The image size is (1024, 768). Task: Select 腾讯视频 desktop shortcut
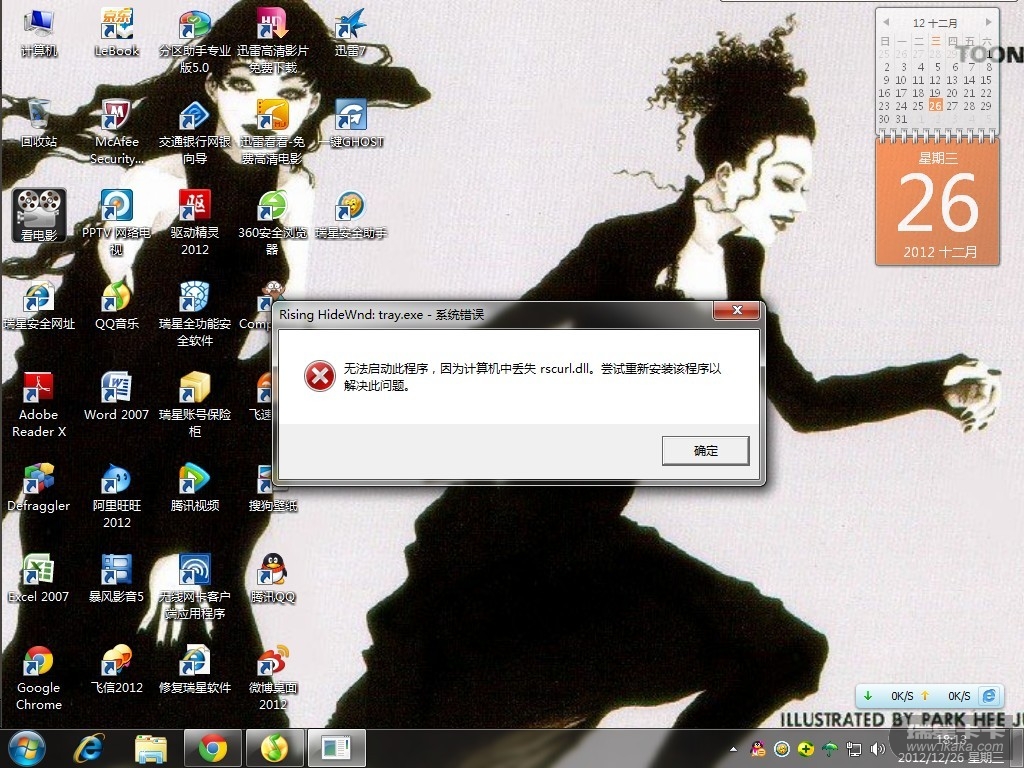coord(195,488)
